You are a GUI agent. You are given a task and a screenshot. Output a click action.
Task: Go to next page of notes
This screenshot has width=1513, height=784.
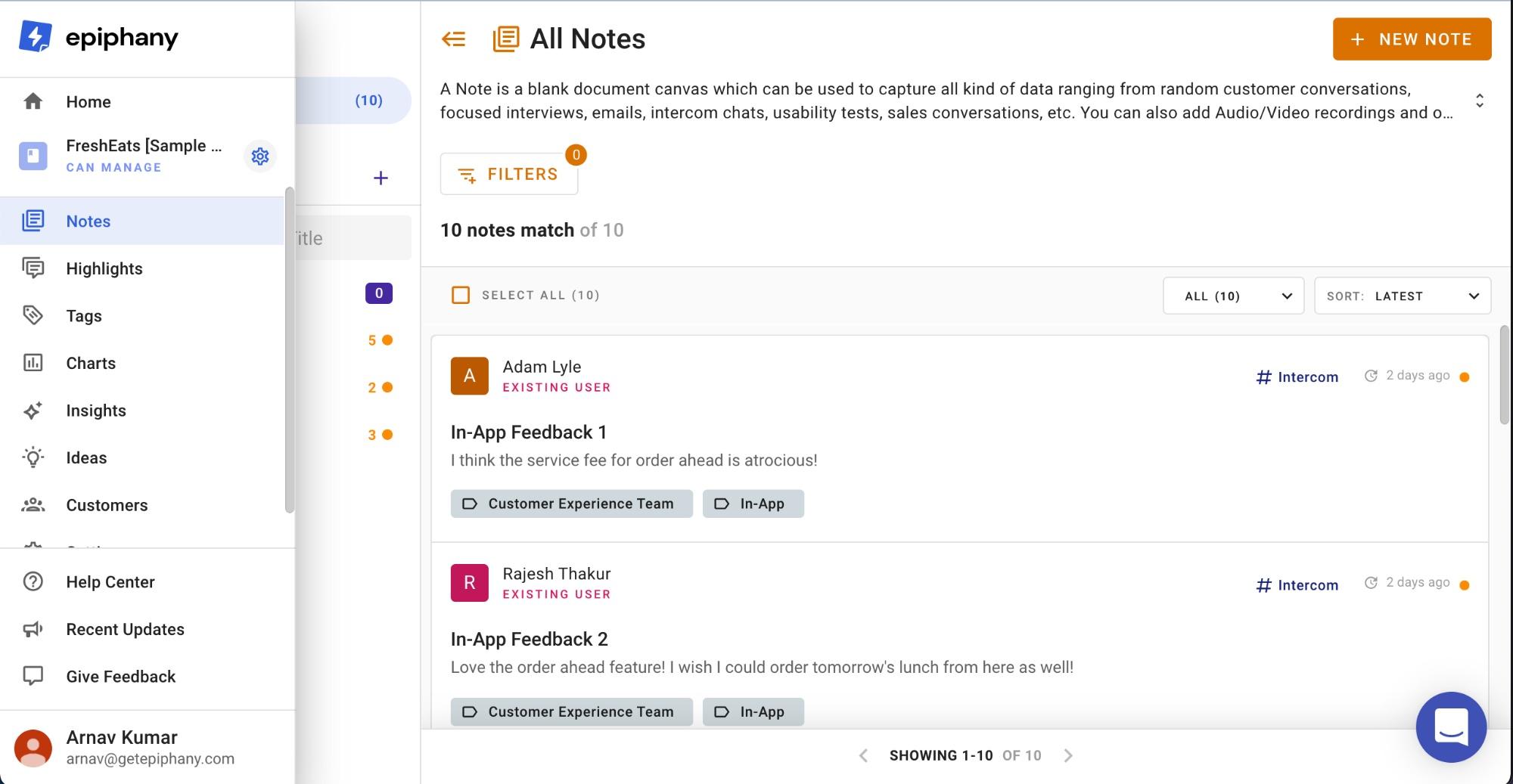coord(1068,755)
